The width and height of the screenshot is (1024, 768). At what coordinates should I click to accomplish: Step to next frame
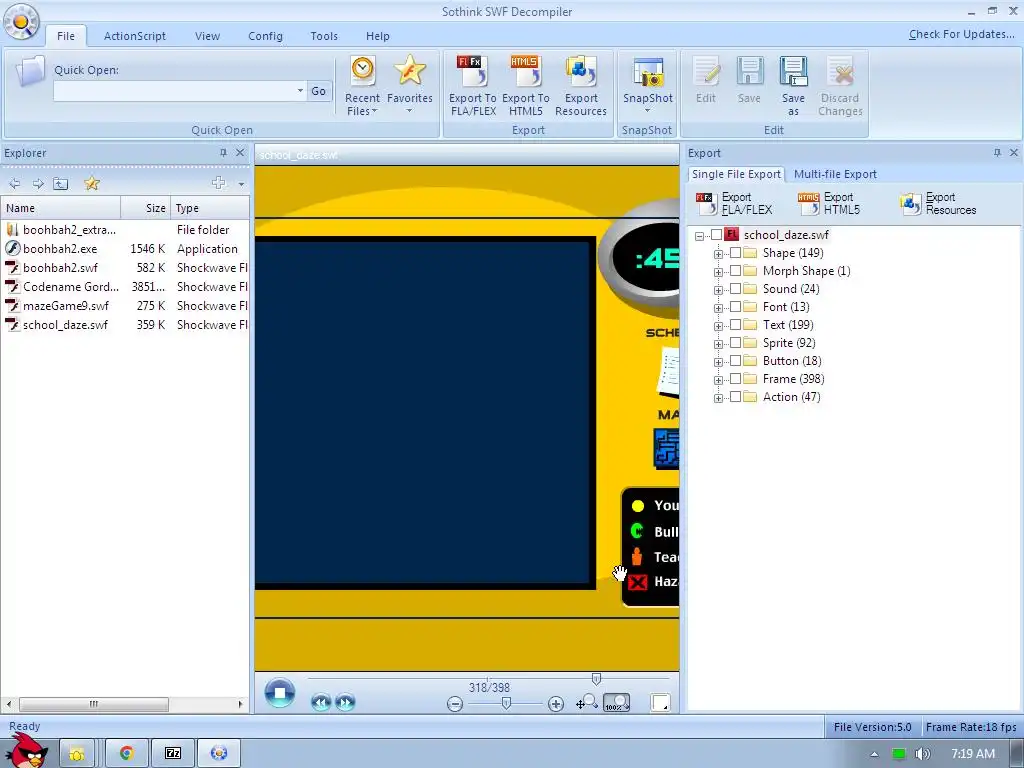[x=345, y=703]
